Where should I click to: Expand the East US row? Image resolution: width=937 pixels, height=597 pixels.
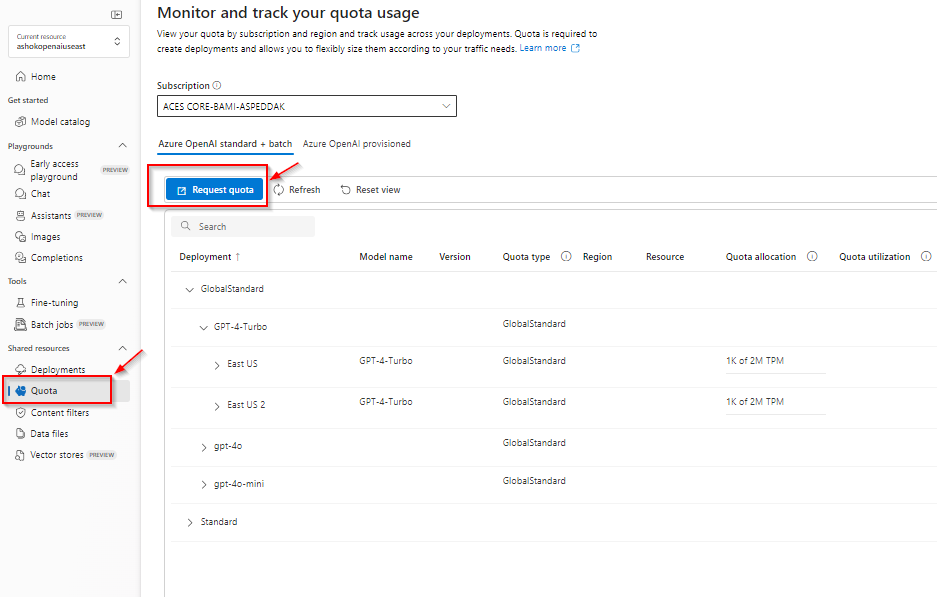tap(217, 365)
